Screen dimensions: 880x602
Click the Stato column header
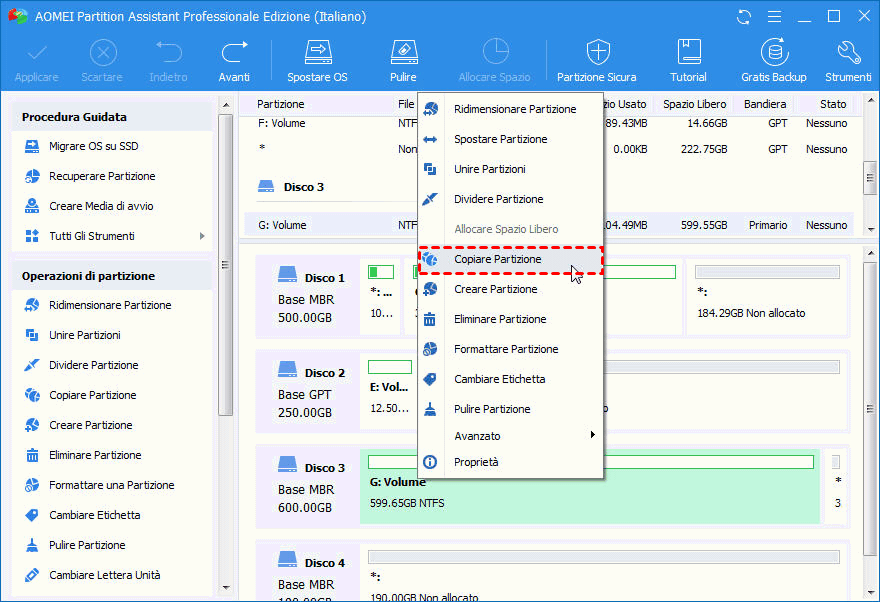[x=832, y=104]
